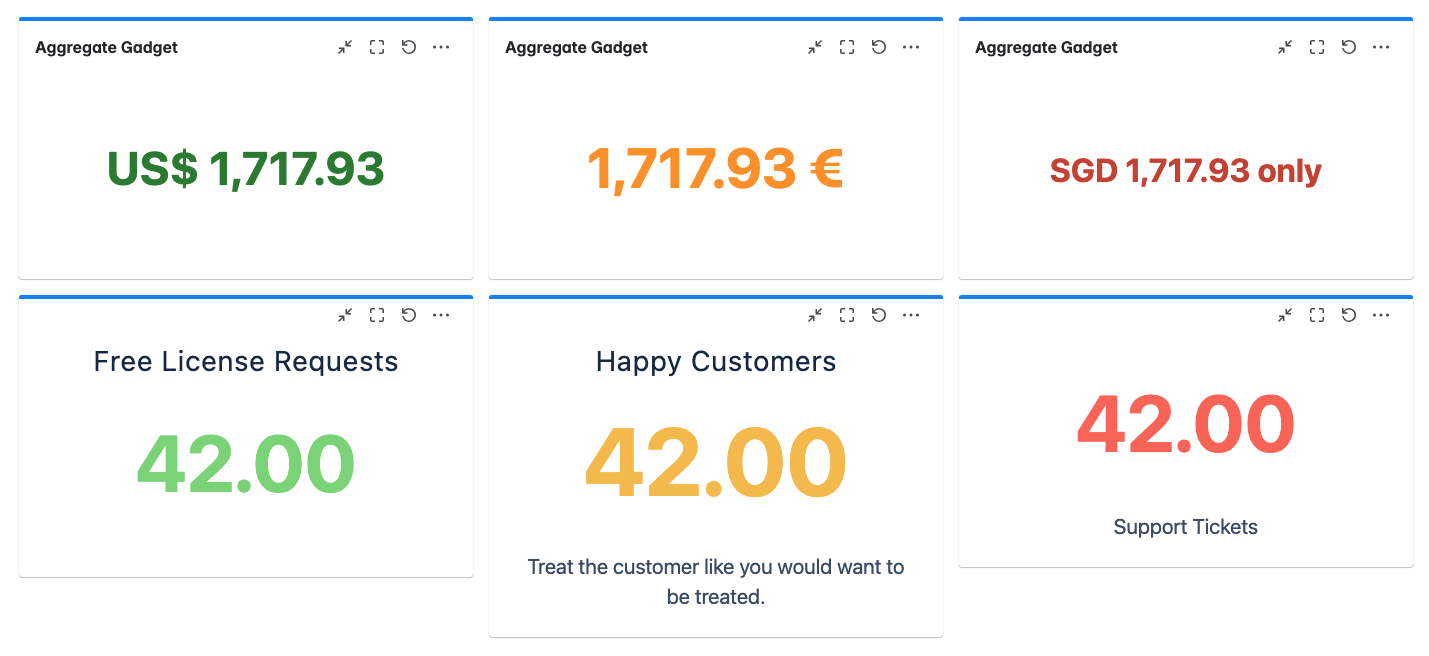Click the Support Tickets label
Image resolution: width=1429 pixels, height=656 pixels.
click(1185, 527)
